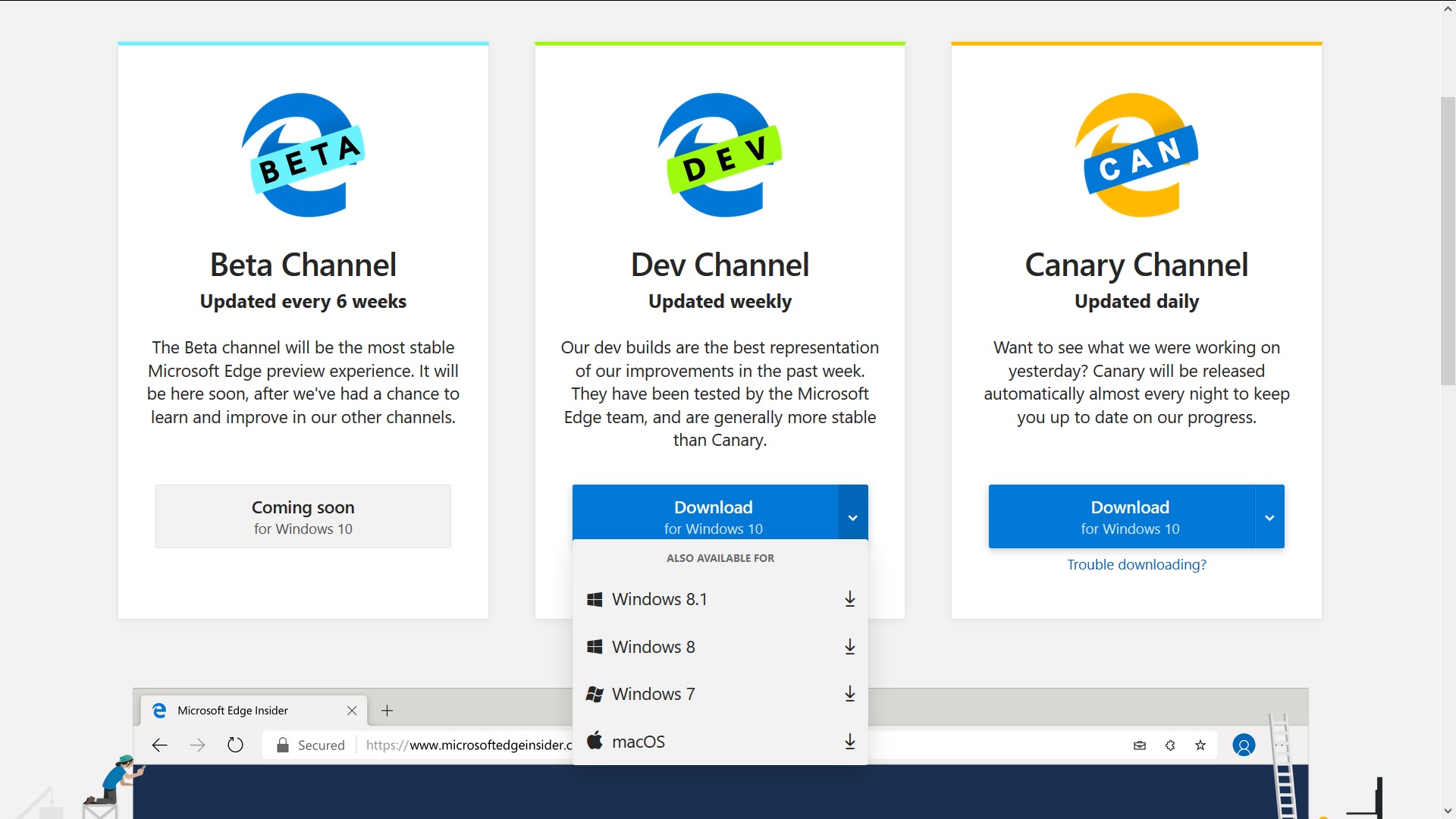Click the macOS download arrow icon
The height and width of the screenshot is (819, 1456).
pyautogui.click(x=850, y=742)
